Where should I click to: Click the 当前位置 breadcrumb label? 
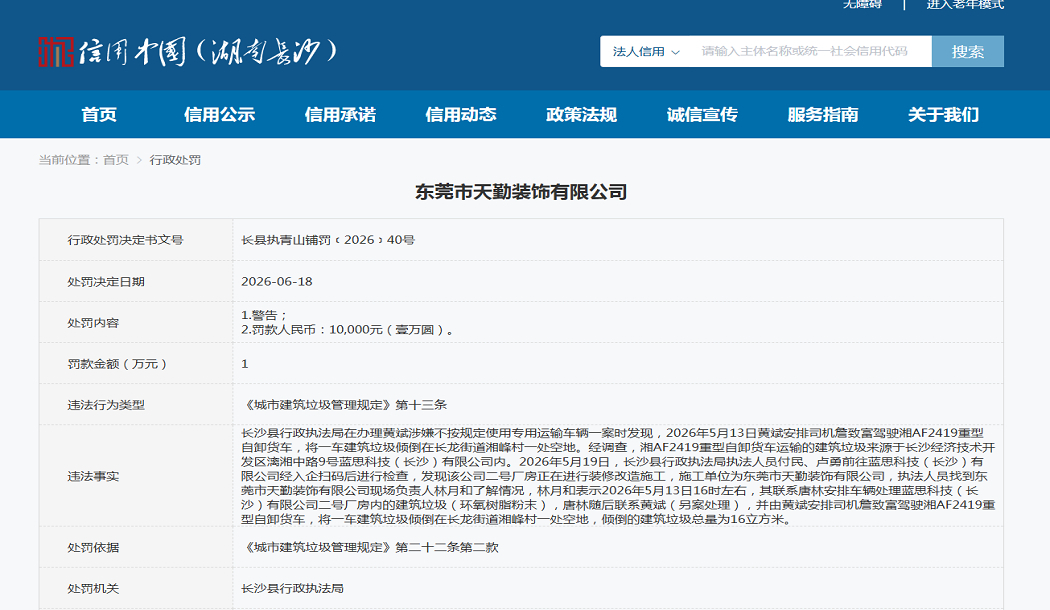click(68, 160)
